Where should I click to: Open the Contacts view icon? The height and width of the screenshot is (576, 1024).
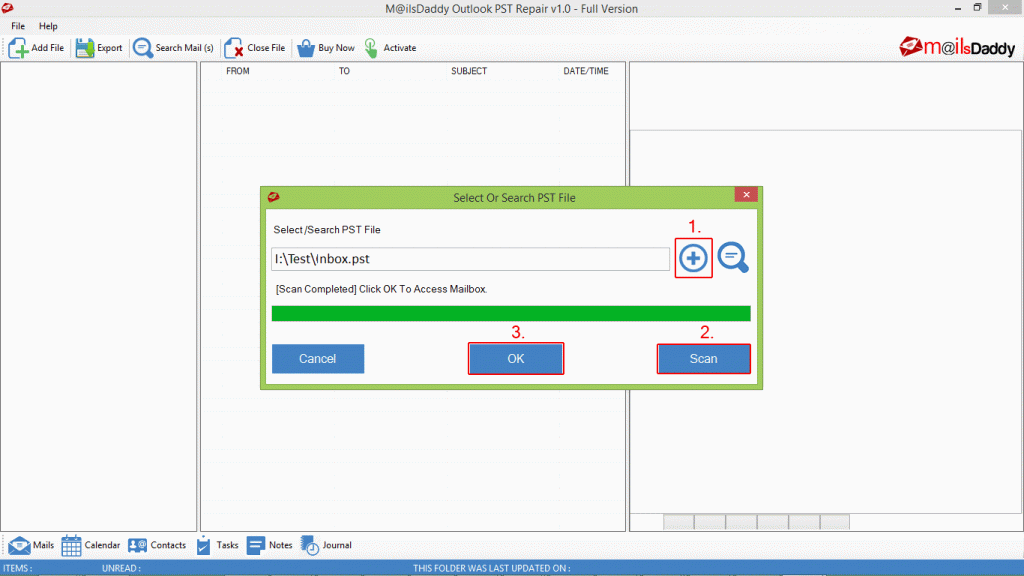point(137,545)
